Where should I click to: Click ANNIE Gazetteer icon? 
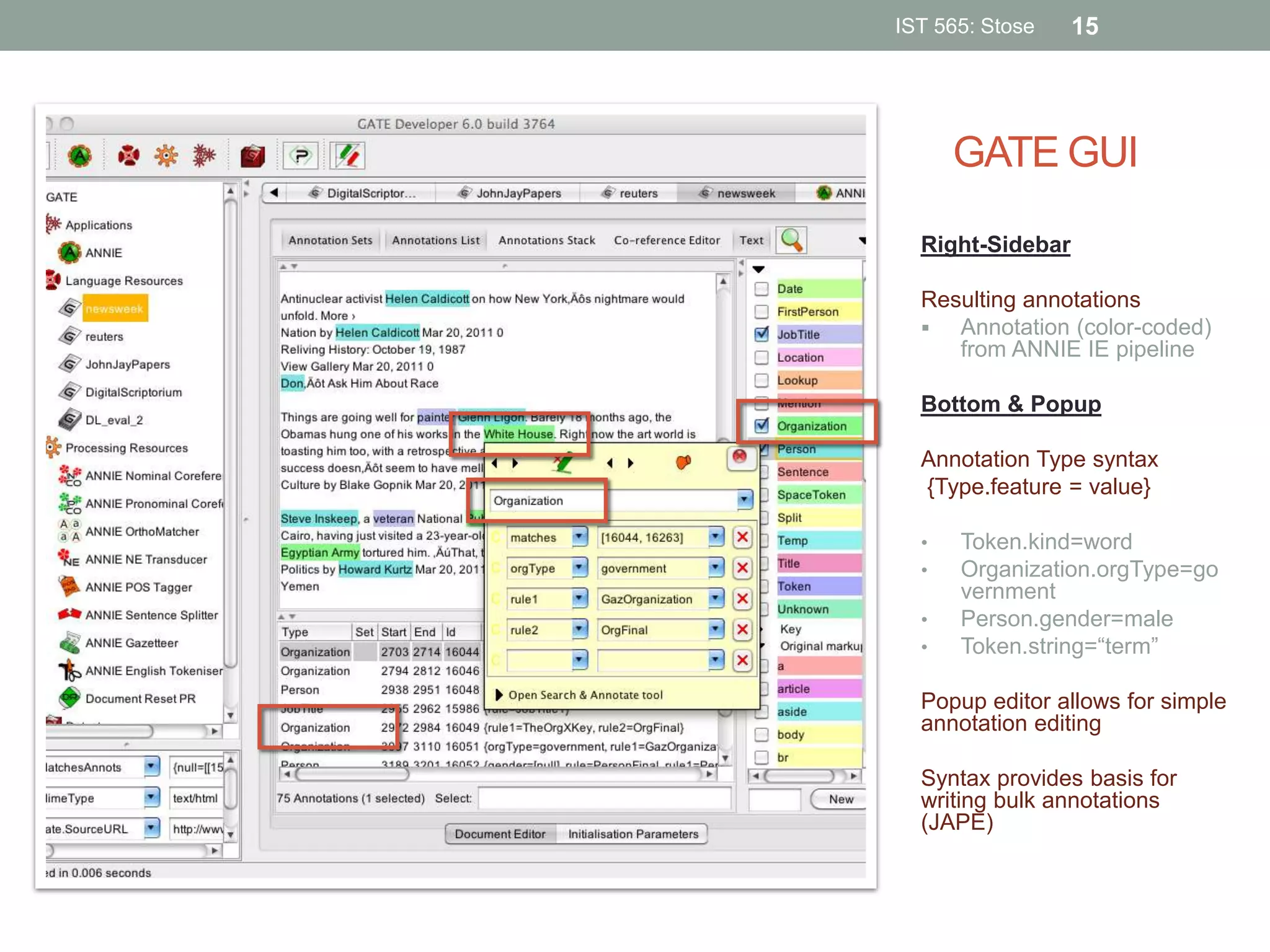tap(69, 643)
